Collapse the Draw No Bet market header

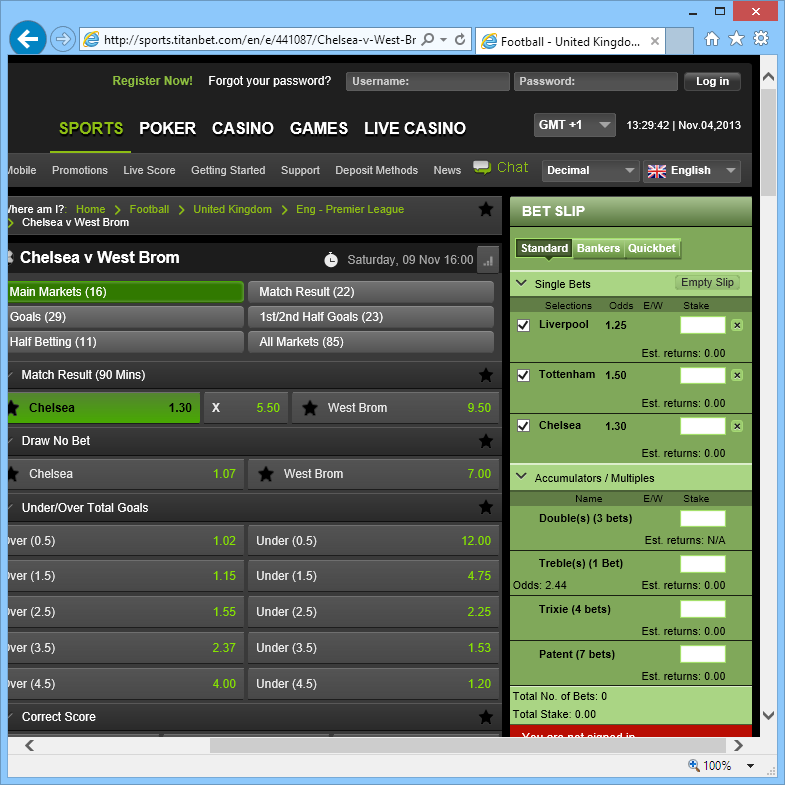point(255,441)
